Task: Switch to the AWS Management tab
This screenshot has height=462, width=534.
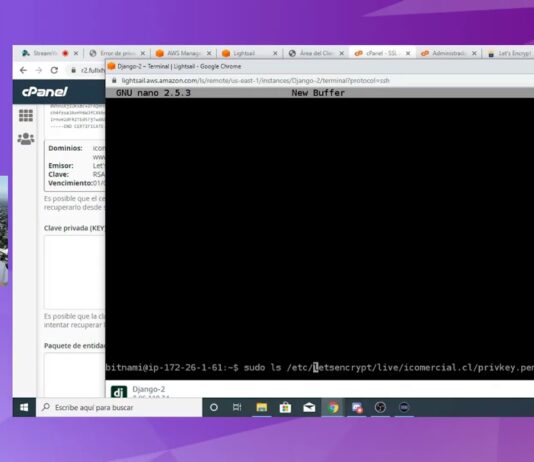Action: pos(183,53)
